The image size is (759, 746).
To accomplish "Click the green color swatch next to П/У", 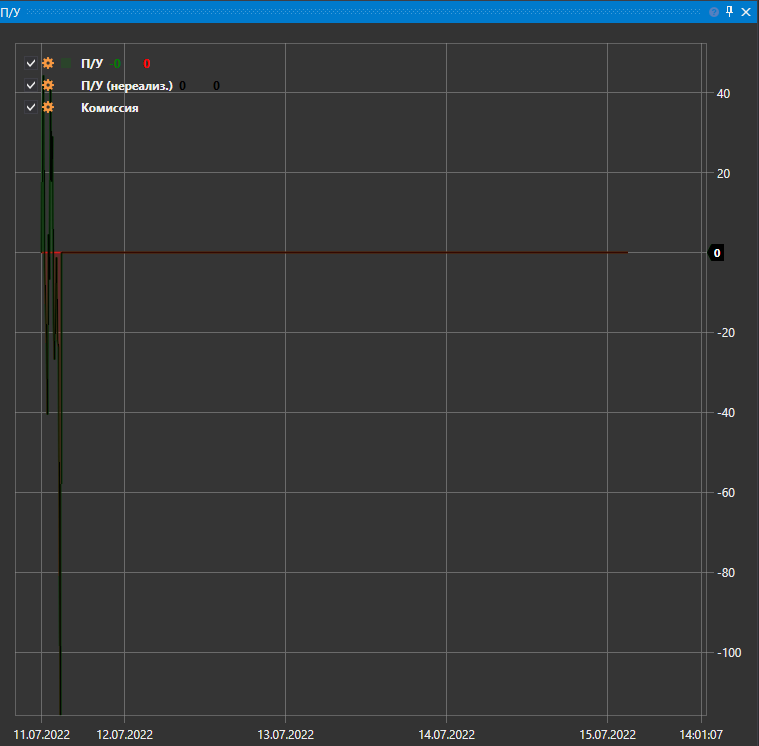I will pyautogui.click(x=67, y=63).
